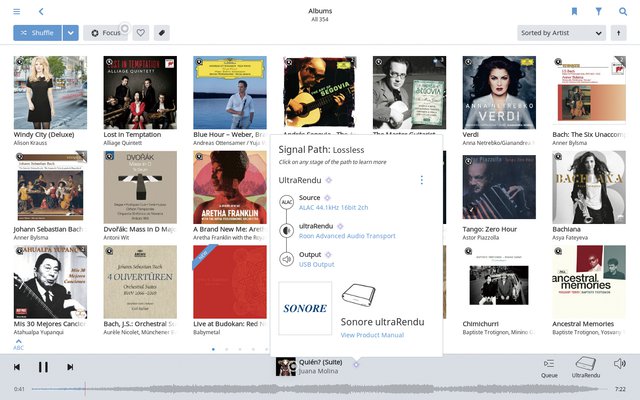Toggle the heart favorites filter

(x=141, y=33)
